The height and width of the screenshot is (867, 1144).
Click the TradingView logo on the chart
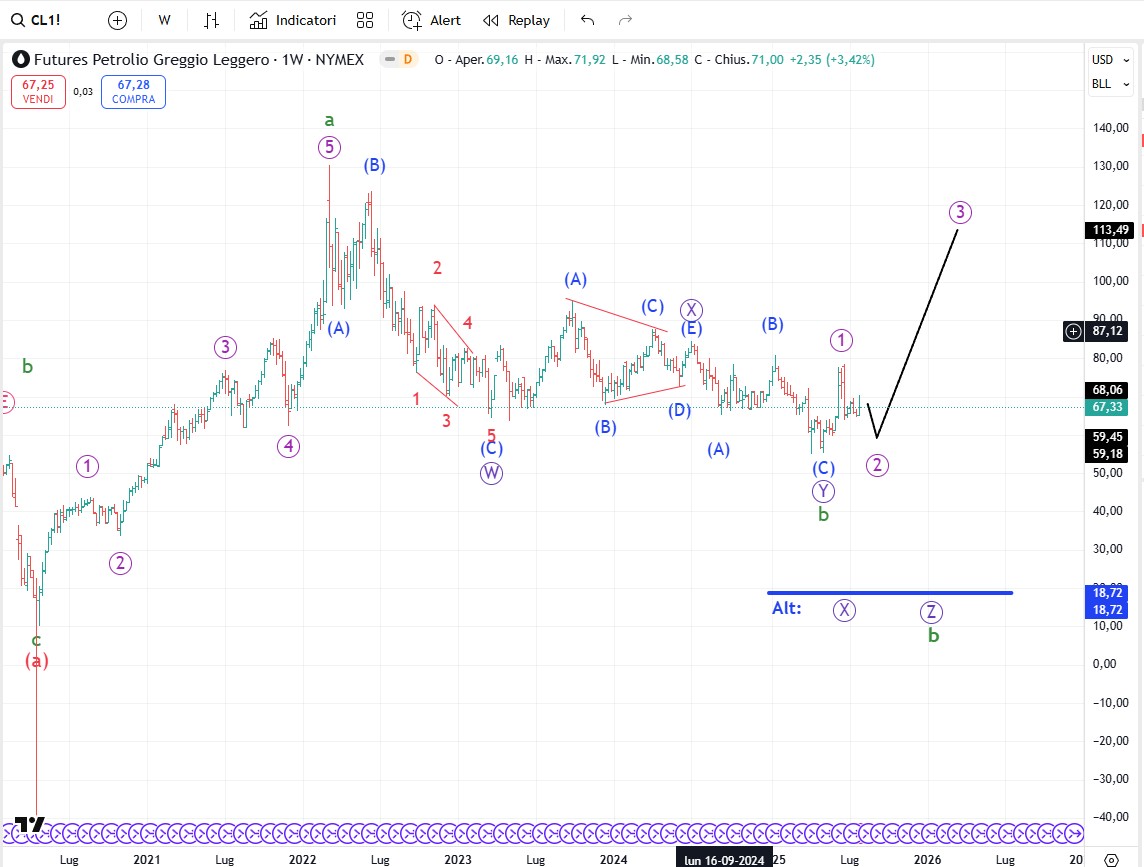(30, 825)
